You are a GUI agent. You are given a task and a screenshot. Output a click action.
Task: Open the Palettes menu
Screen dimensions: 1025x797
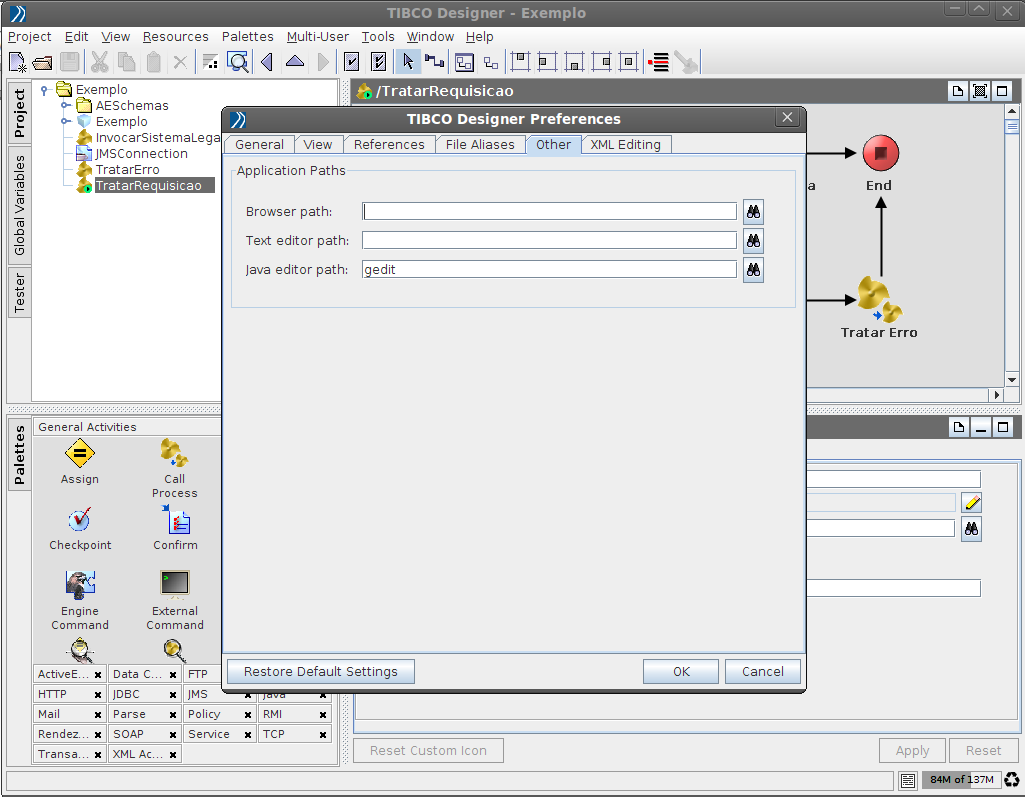pyautogui.click(x=247, y=36)
